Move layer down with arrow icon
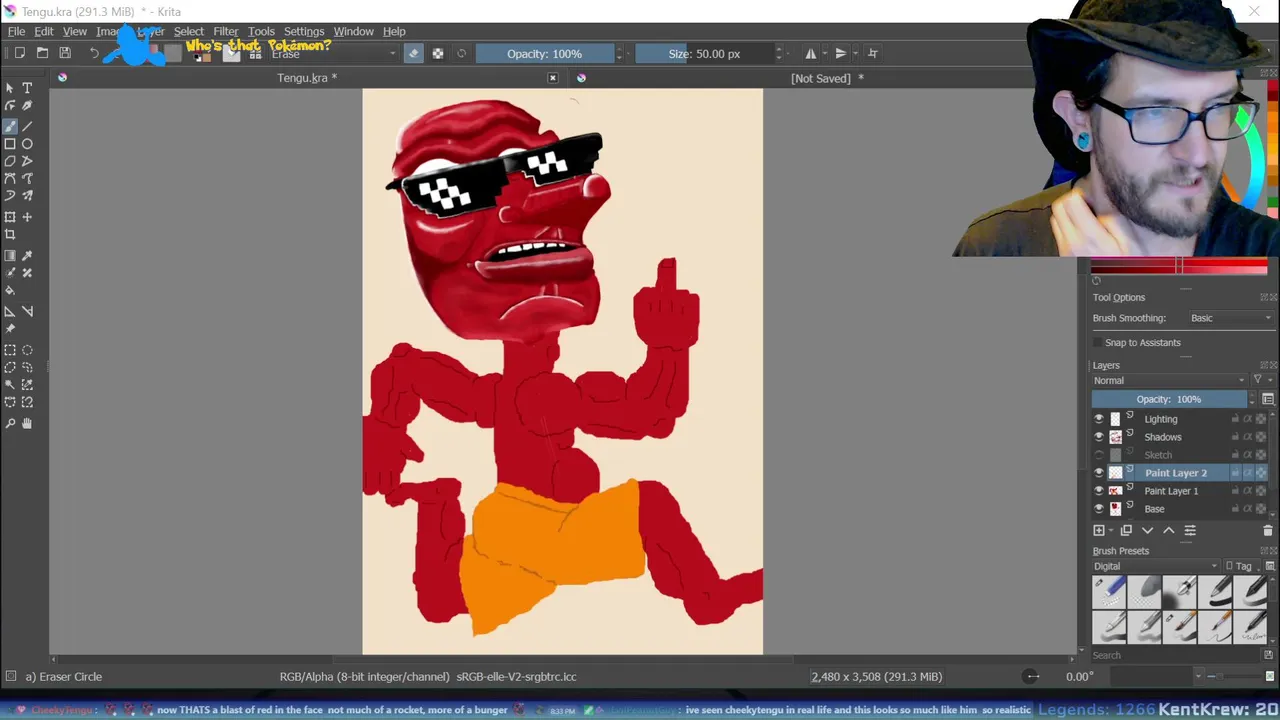 pos(1147,530)
